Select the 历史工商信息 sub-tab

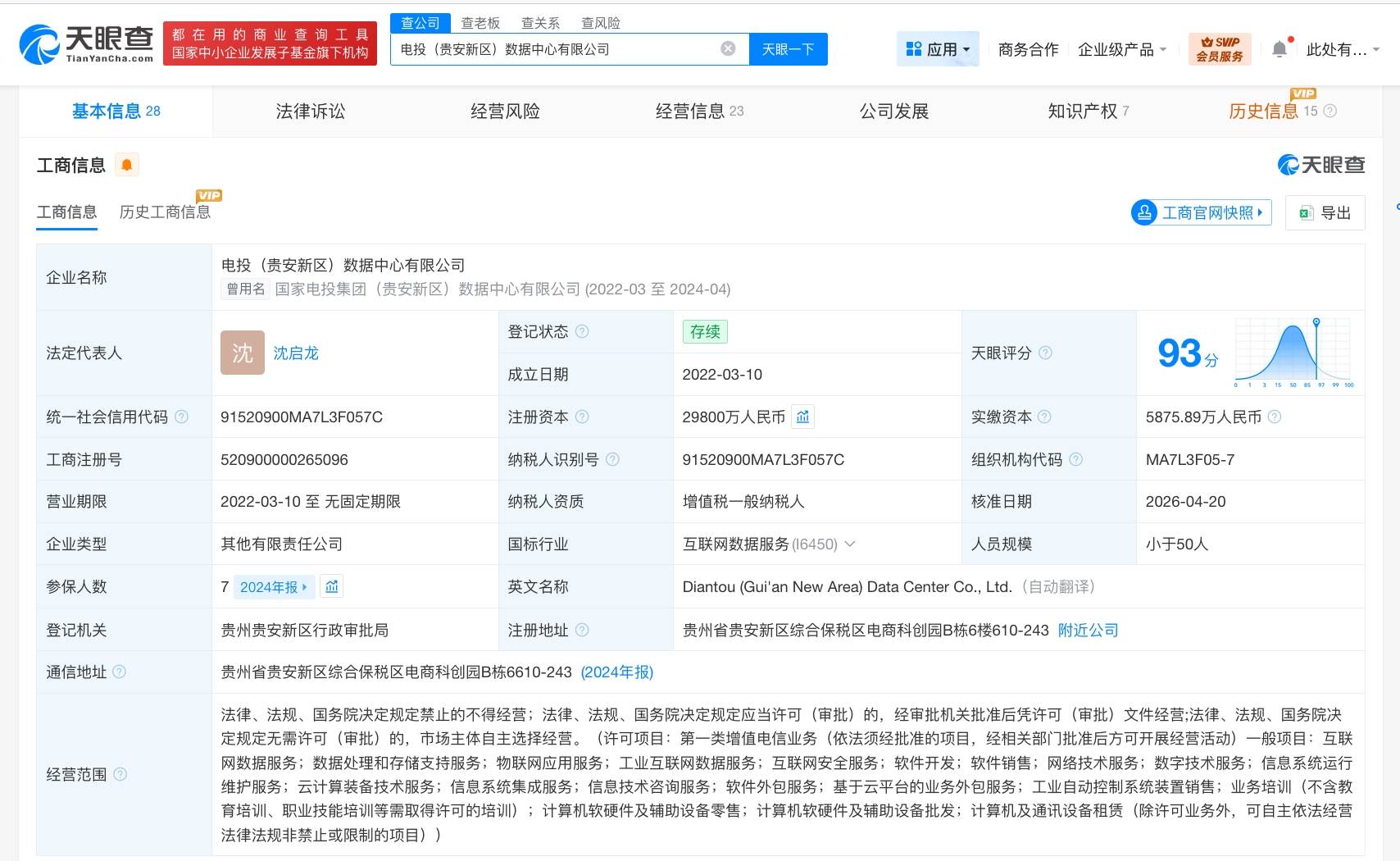(165, 212)
